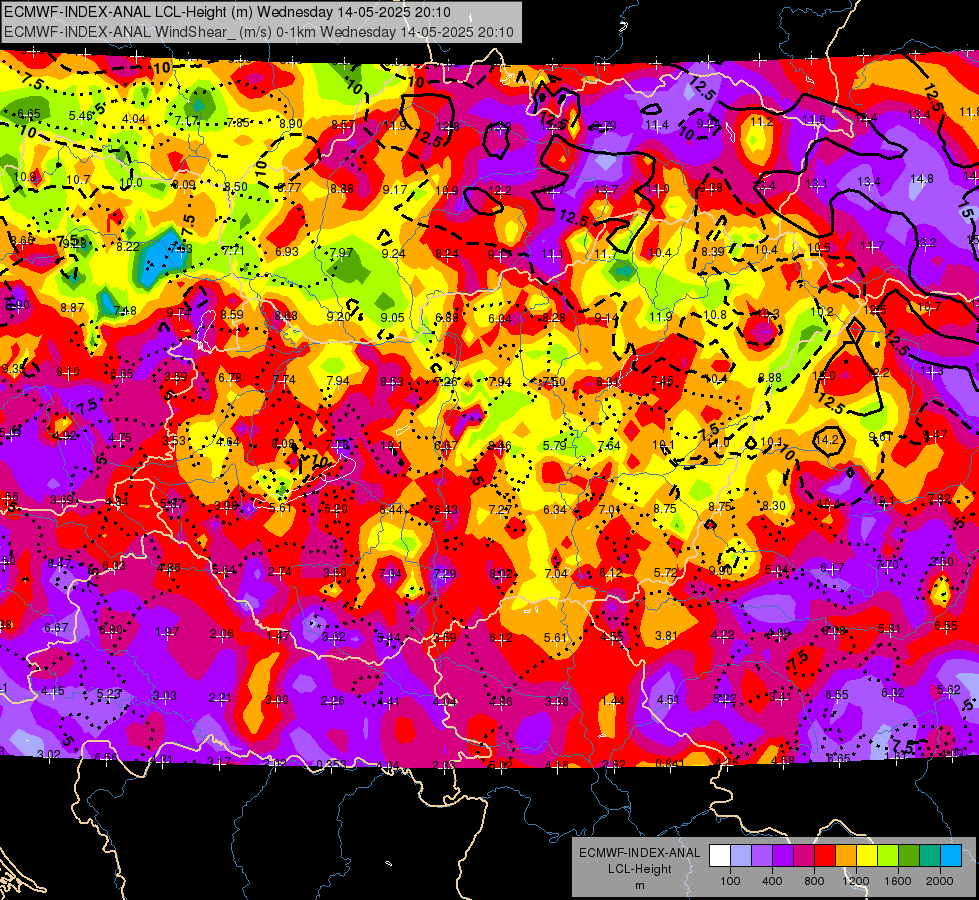Click the grid value 3.03
The height and width of the screenshot is (900, 979).
pos(165,695)
